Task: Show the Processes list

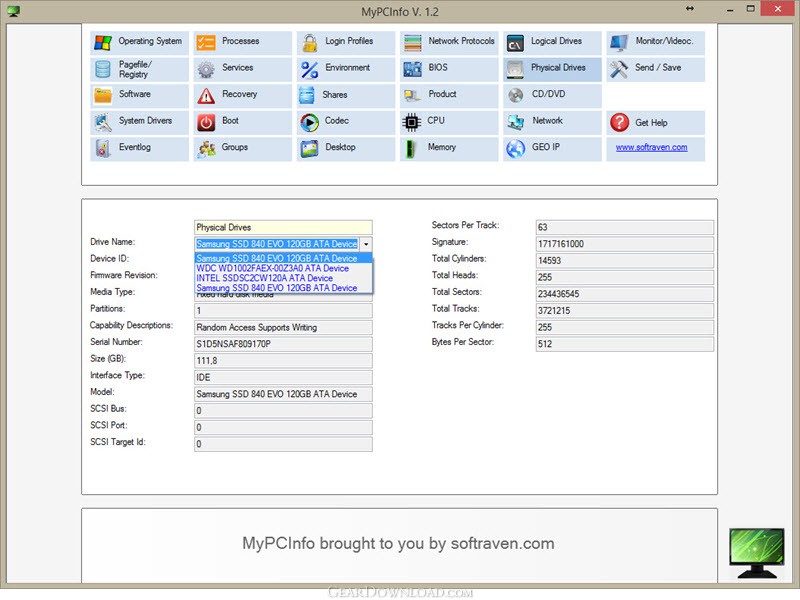Action: click(243, 43)
